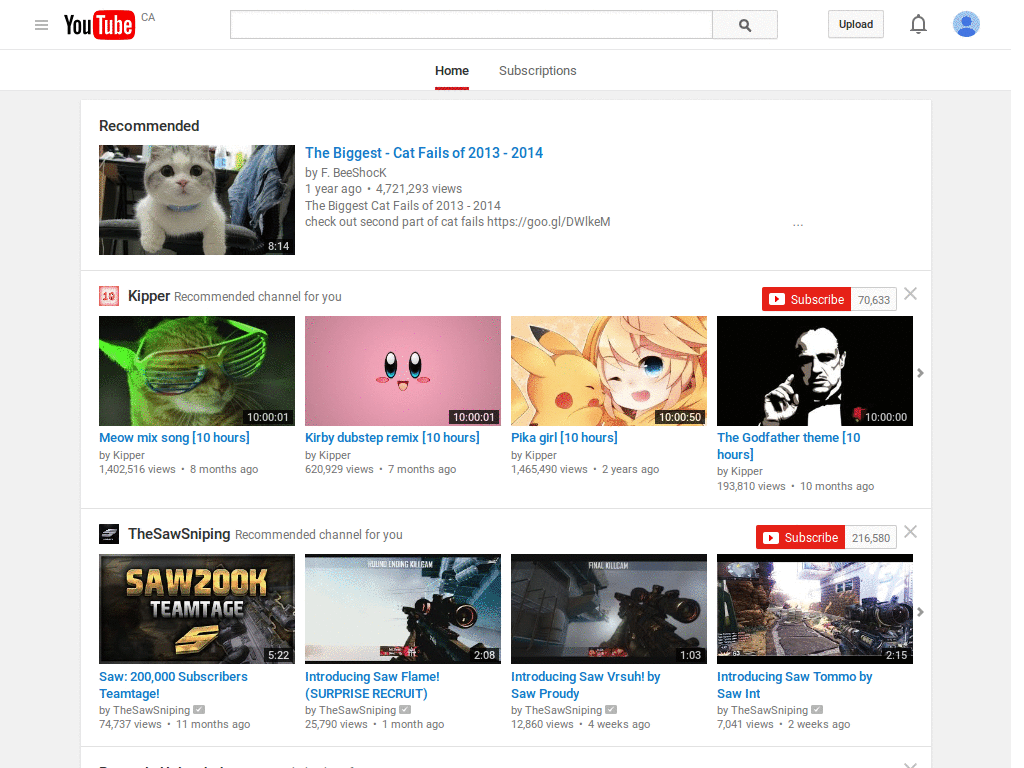This screenshot has width=1024, height=768.
Task: Dismiss the Kipper channel recommendation
Action: point(910,294)
